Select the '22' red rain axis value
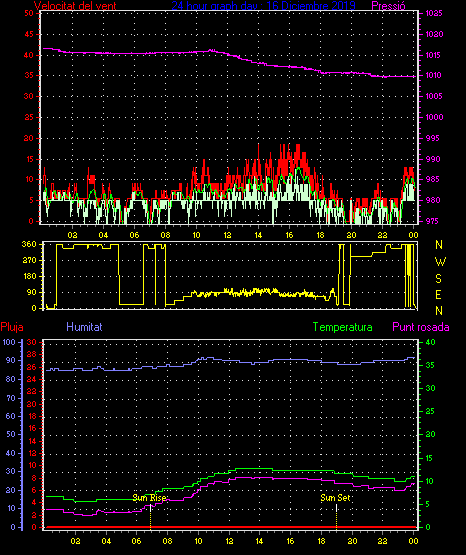Image resolution: width=466 pixels, height=555 pixels. [32, 391]
